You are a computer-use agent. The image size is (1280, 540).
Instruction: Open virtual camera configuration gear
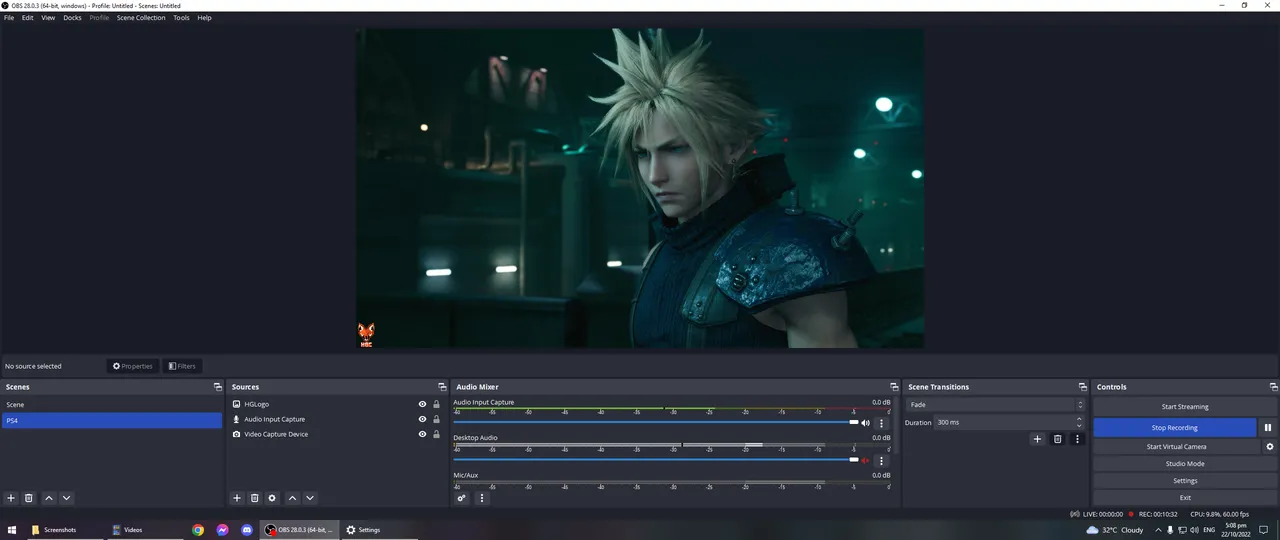[1270, 446]
